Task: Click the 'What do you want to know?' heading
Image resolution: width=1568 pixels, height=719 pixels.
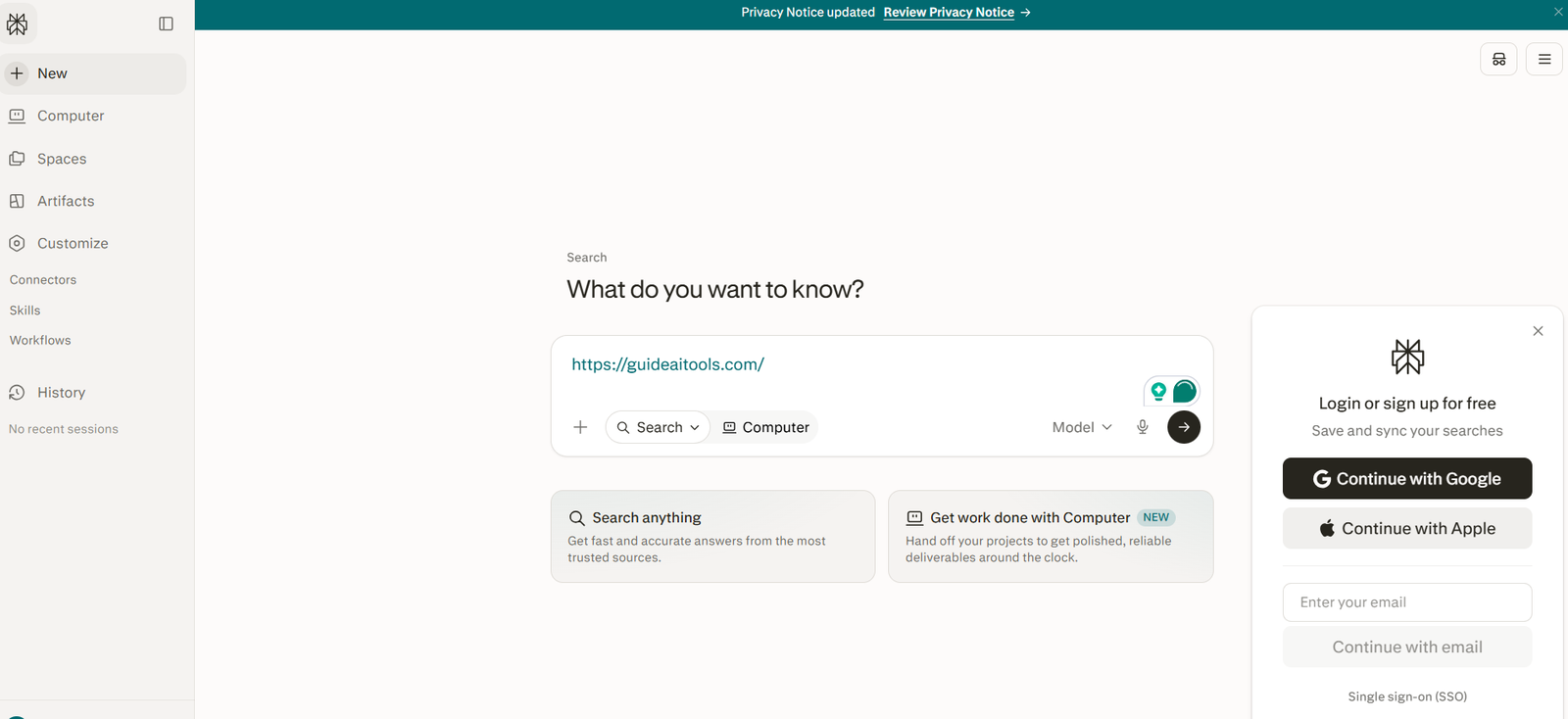Action: [x=715, y=290]
